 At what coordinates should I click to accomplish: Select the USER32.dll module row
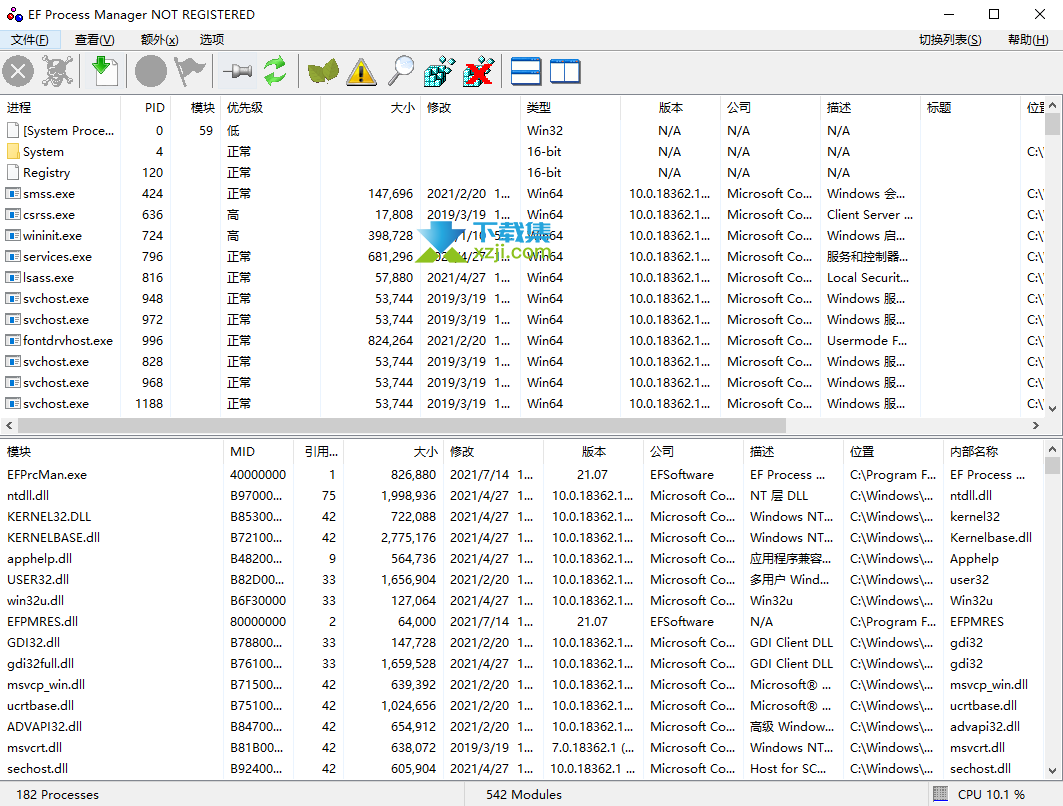522,580
